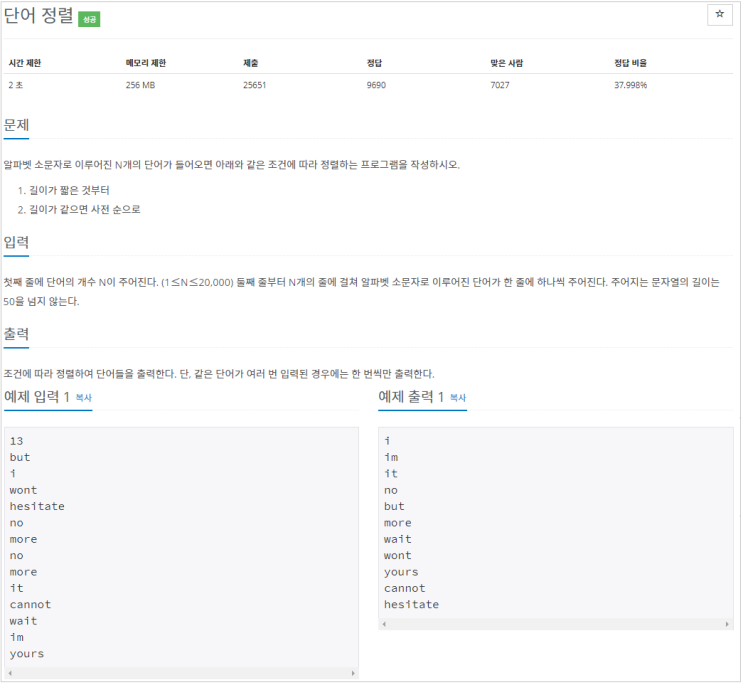
Task: Click the word hesitate in example input
Action: (37, 506)
